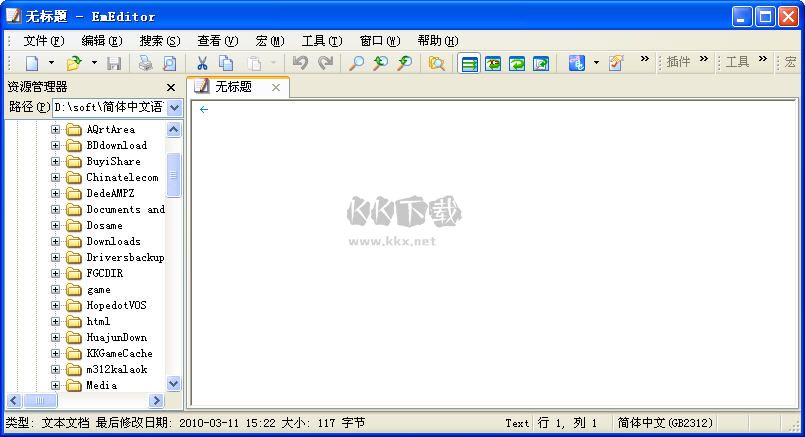This screenshot has height=437, width=805.
Task: Click the Print Preview icon
Action: (169, 63)
